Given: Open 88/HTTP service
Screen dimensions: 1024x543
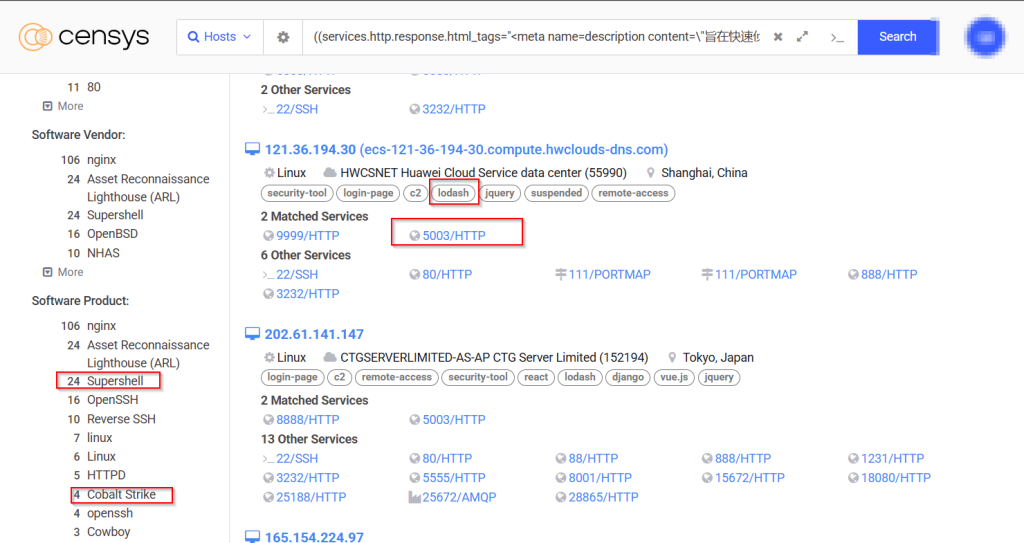Looking at the screenshot, I should [x=593, y=459].
